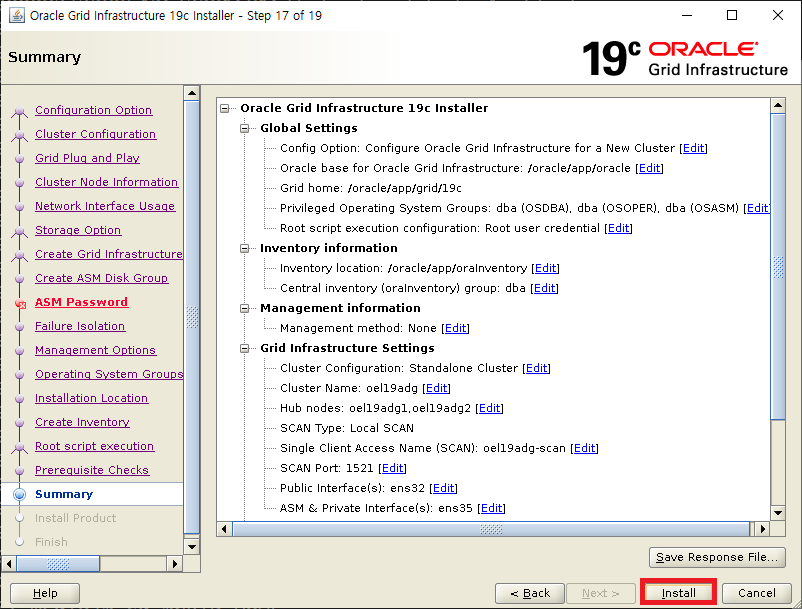Open the ASM Password step
The image size is (802, 609).
pos(81,302)
